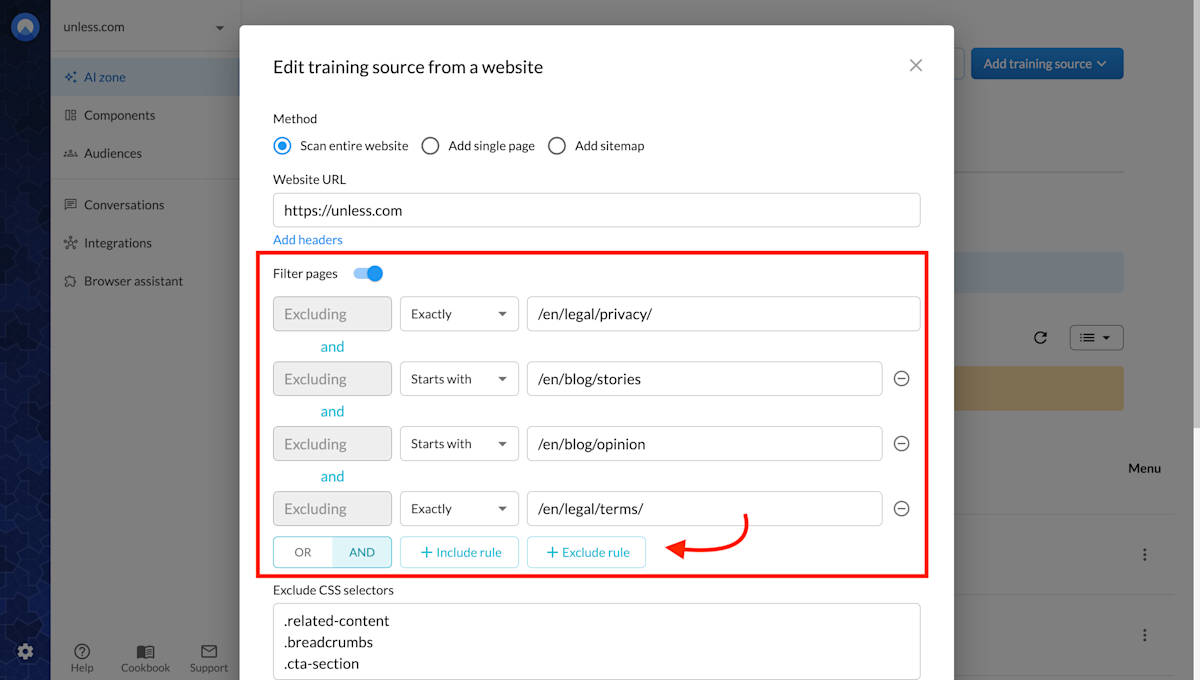This screenshot has width=1200, height=680.
Task: Add a new Exclude rule
Action: click(586, 551)
